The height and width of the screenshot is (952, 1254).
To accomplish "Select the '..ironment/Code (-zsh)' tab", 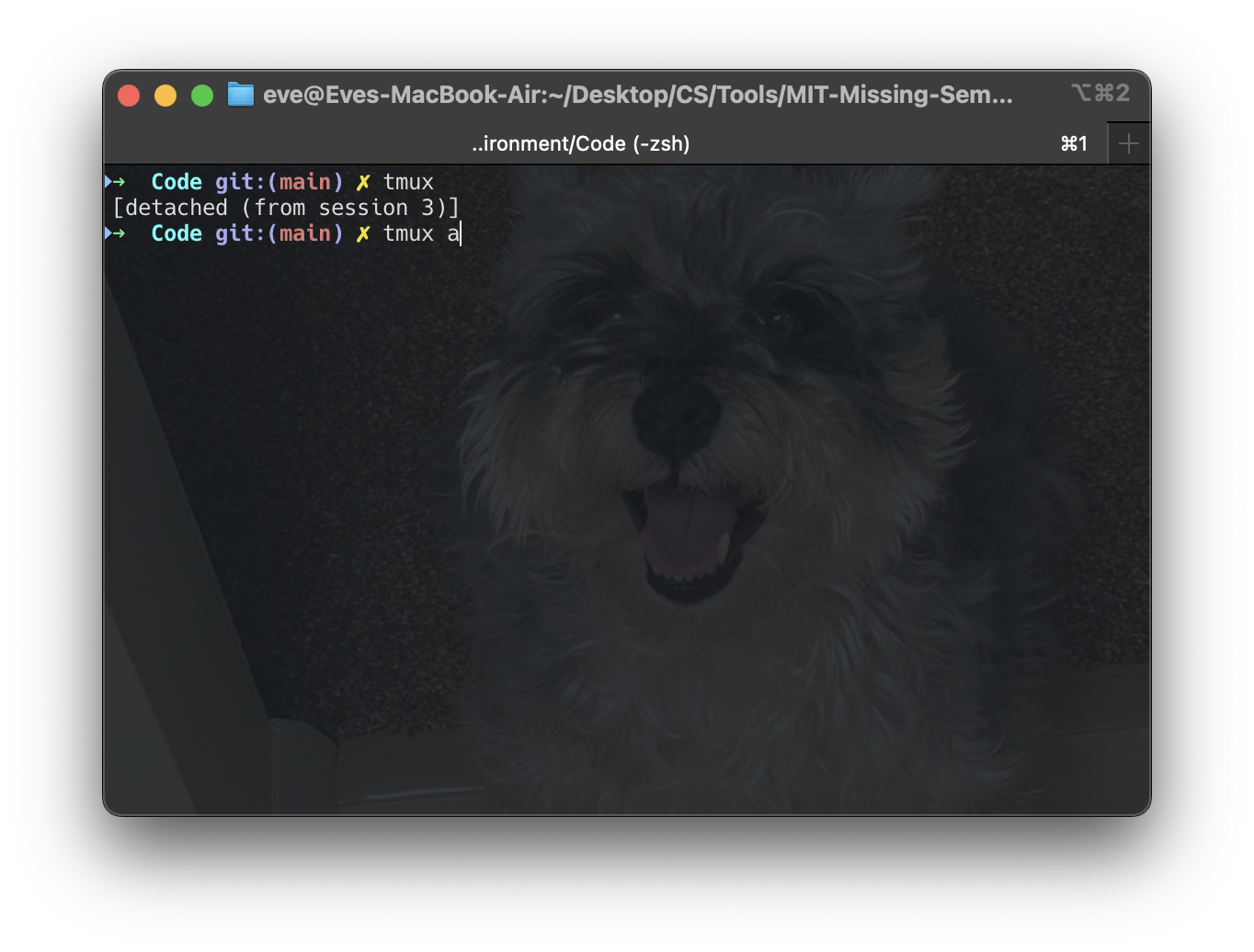I will [580, 144].
